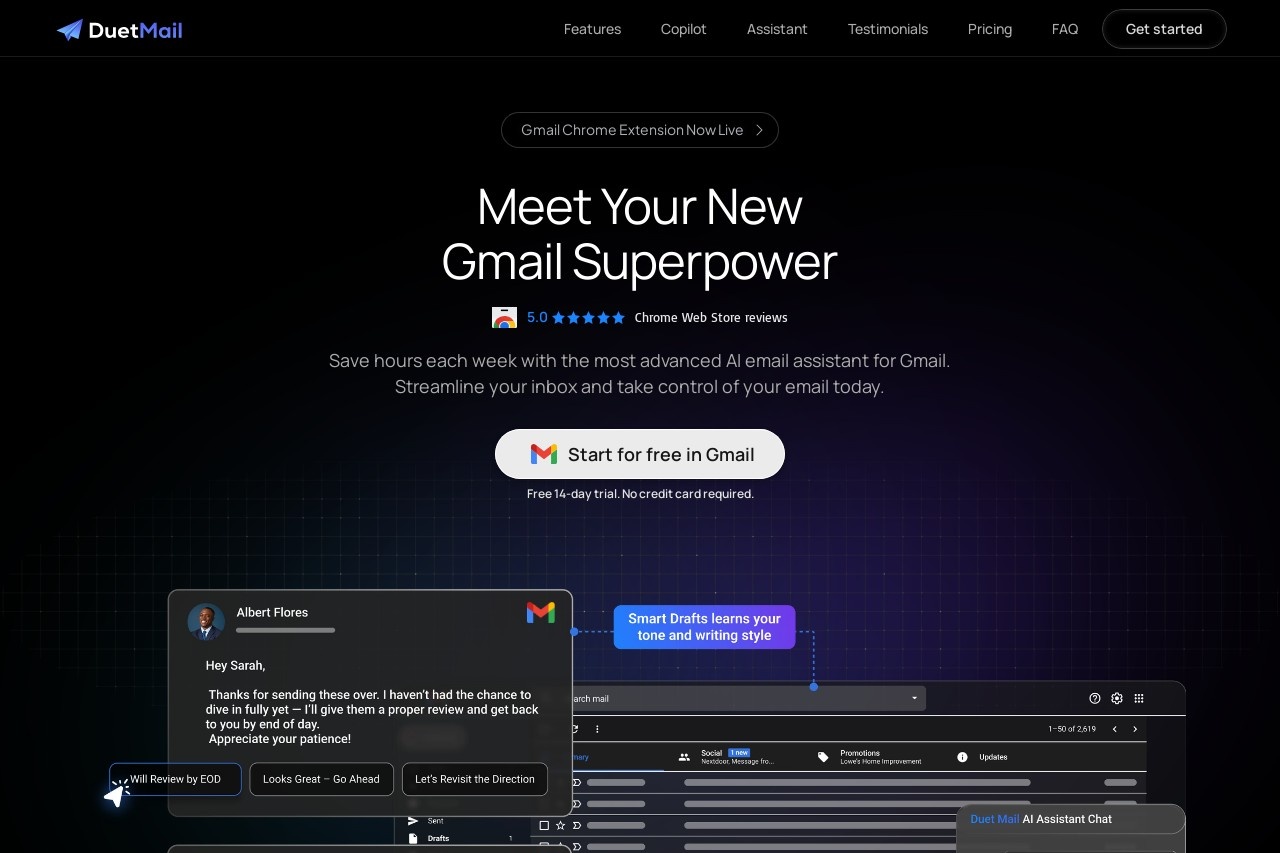
Task: Jump to Testimonials section
Action: pos(888,29)
